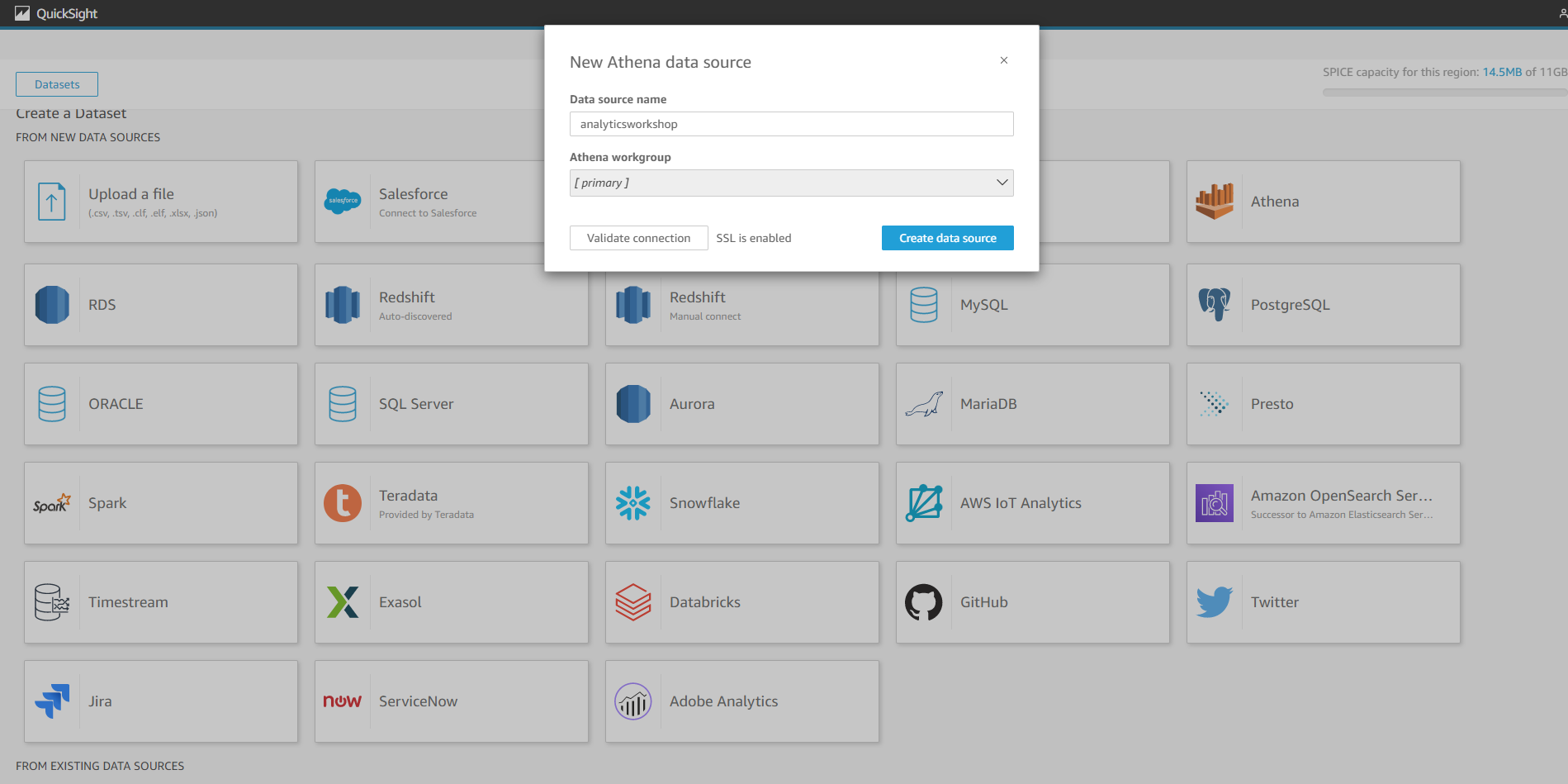Image resolution: width=1568 pixels, height=784 pixels.
Task: Click the Teradata orange icon
Action: click(343, 503)
